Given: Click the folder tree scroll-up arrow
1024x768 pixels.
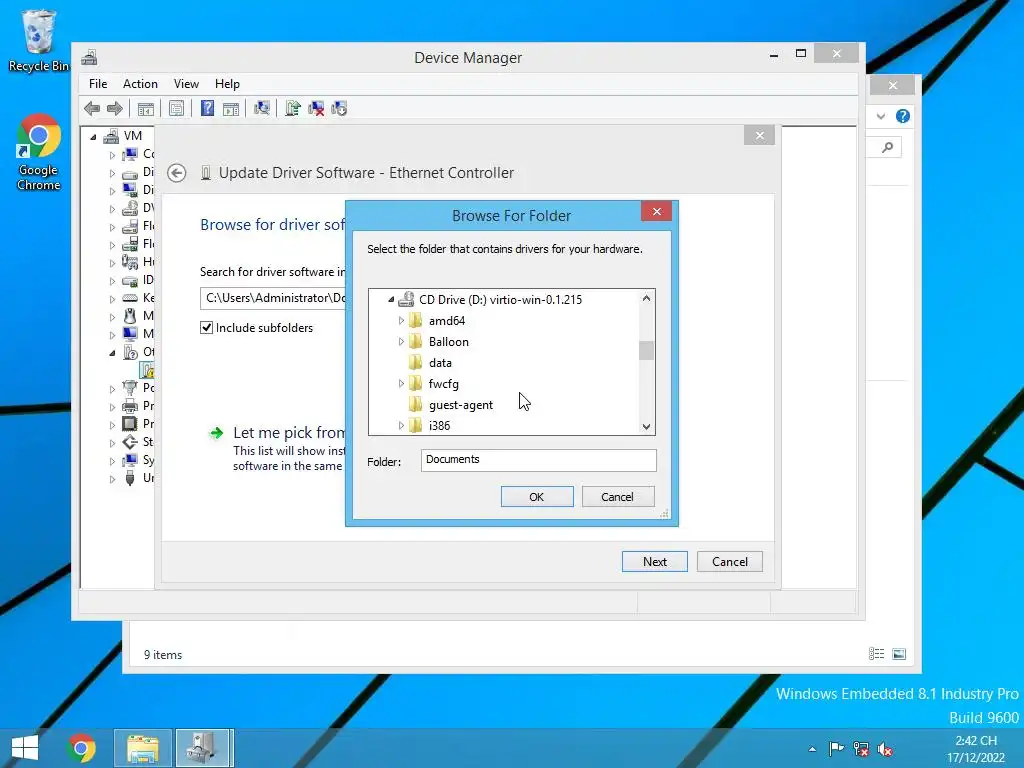Looking at the screenshot, I should [646, 298].
